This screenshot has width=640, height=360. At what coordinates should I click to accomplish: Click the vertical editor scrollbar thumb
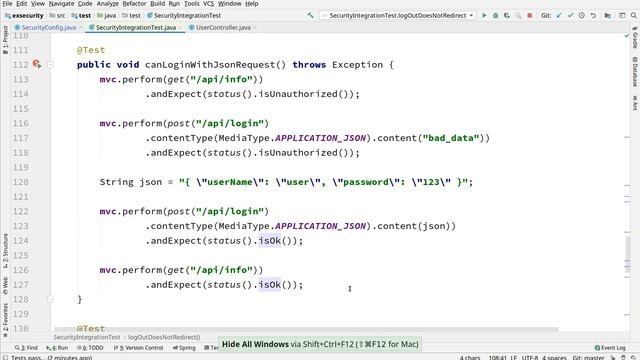click(x=627, y=254)
